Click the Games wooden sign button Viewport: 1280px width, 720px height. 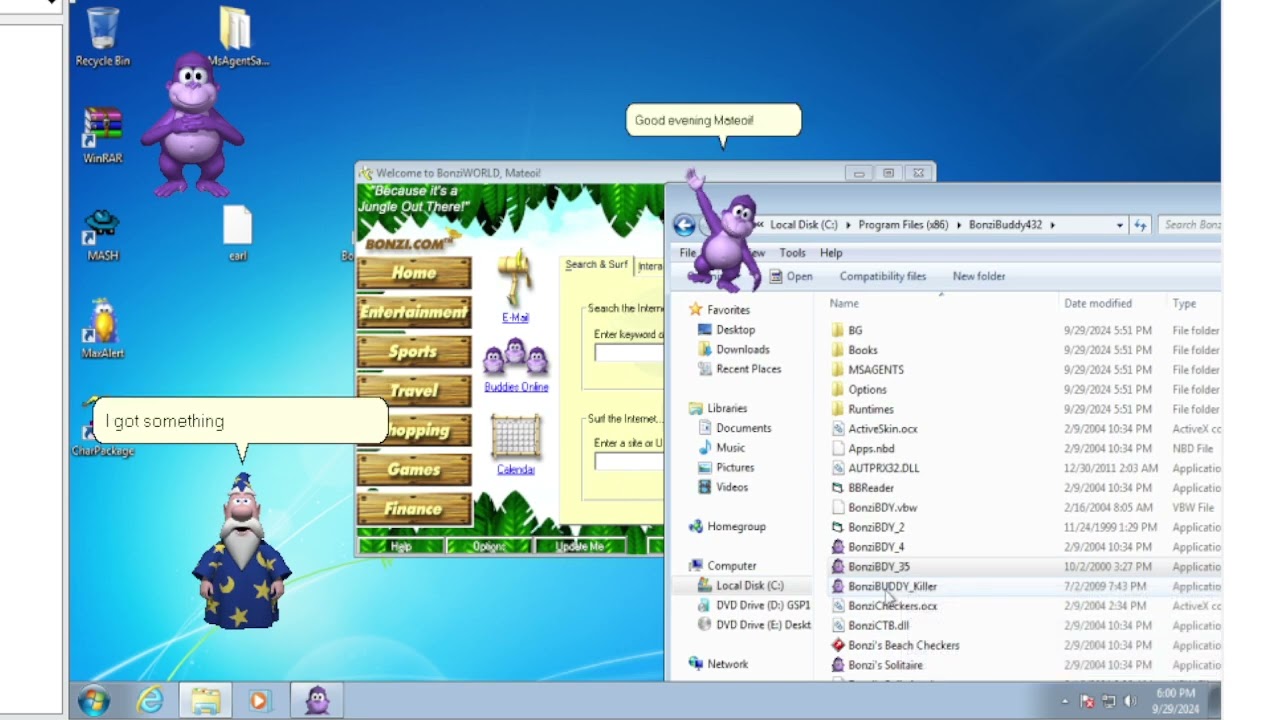click(414, 469)
